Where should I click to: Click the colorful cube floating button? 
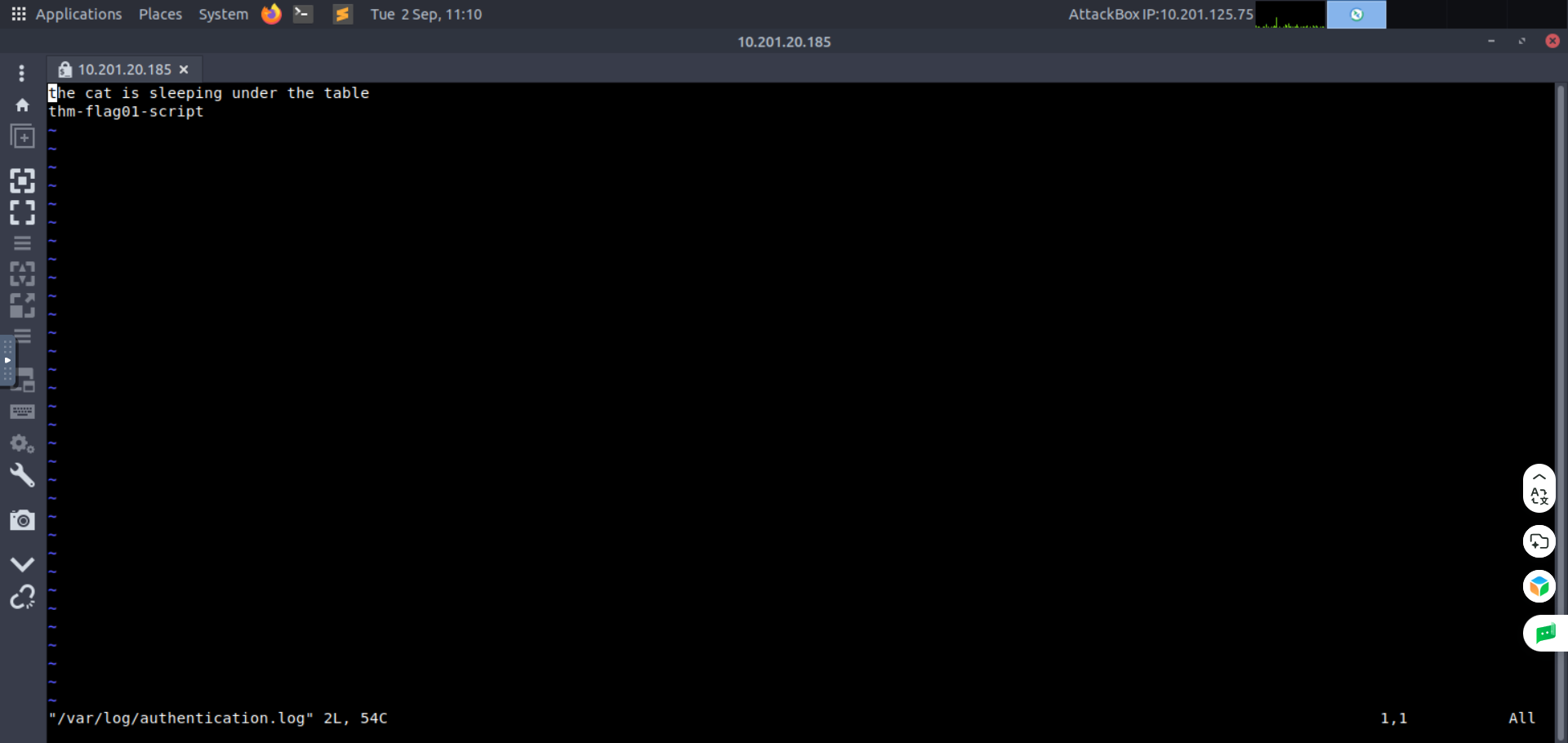(x=1539, y=586)
